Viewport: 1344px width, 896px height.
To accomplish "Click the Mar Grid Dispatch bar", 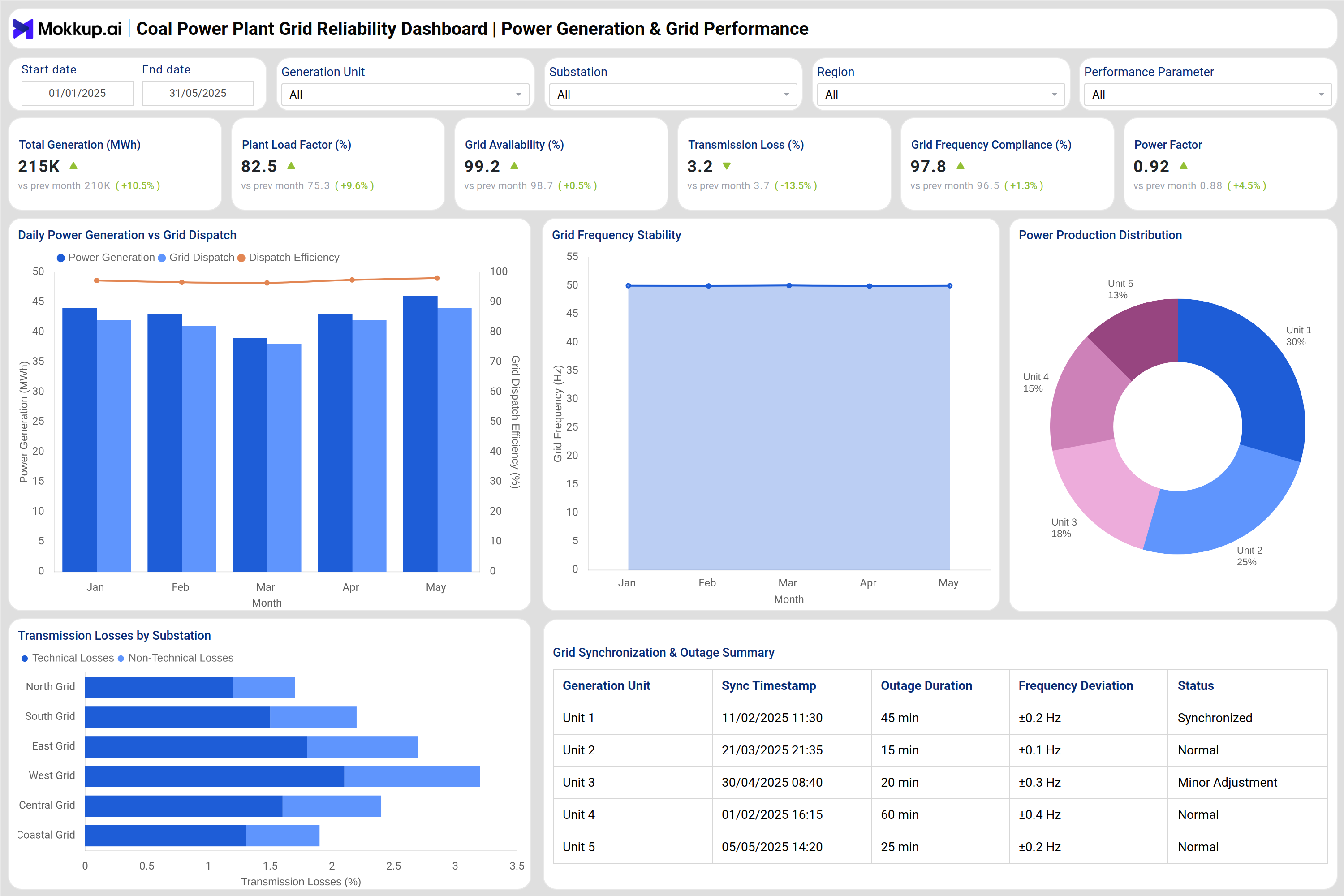I will coord(284,458).
